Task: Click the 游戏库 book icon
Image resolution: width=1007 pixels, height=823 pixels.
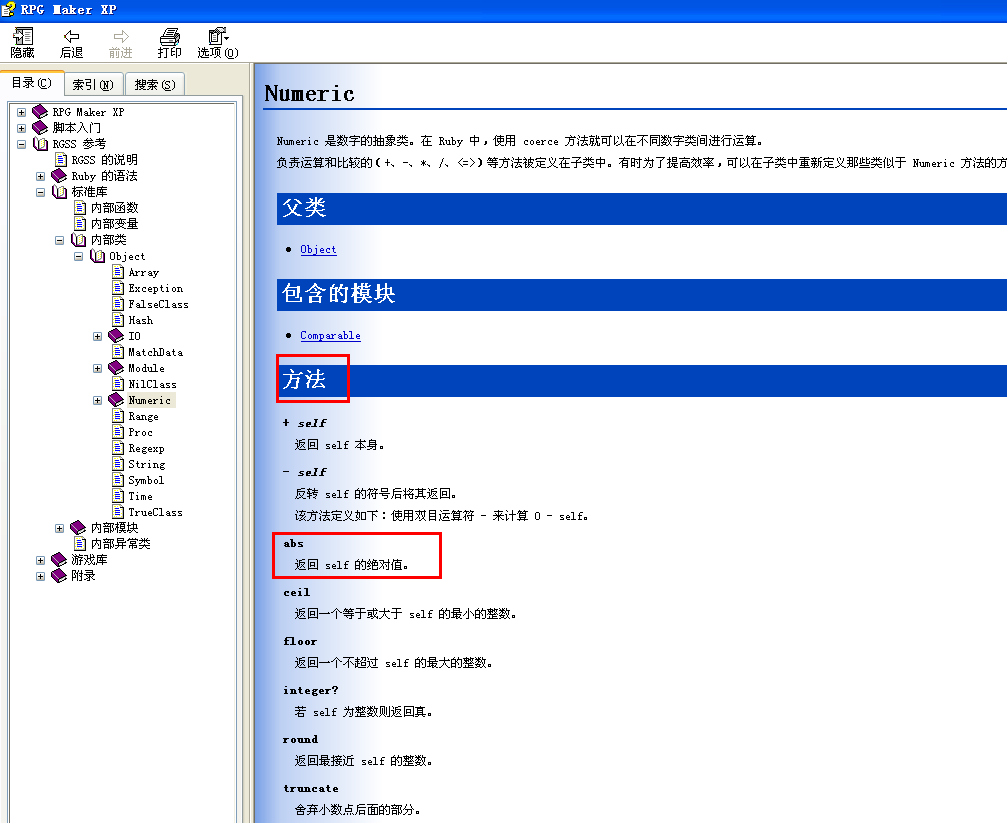Action: click(x=59, y=560)
